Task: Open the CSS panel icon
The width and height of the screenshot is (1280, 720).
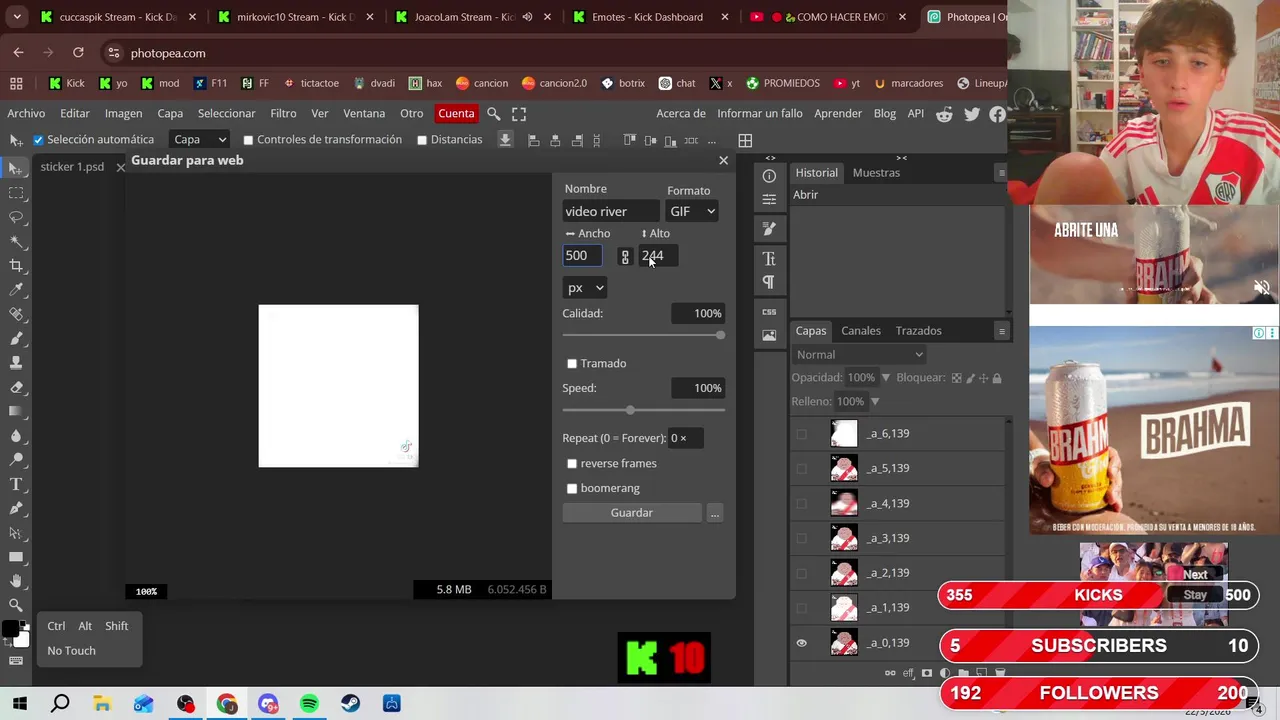Action: (x=769, y=311)
